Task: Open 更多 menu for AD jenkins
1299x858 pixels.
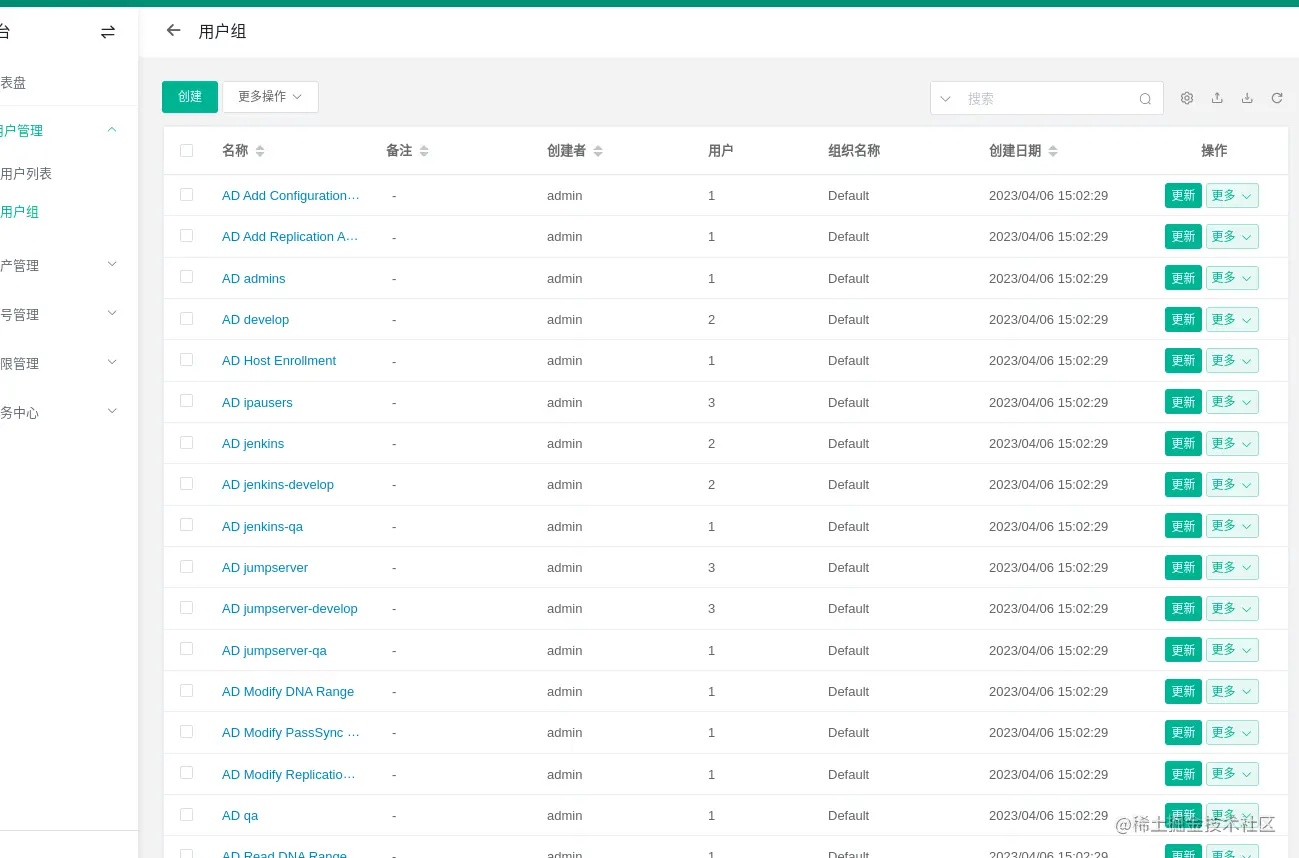Action: [x=1232, y=444]
